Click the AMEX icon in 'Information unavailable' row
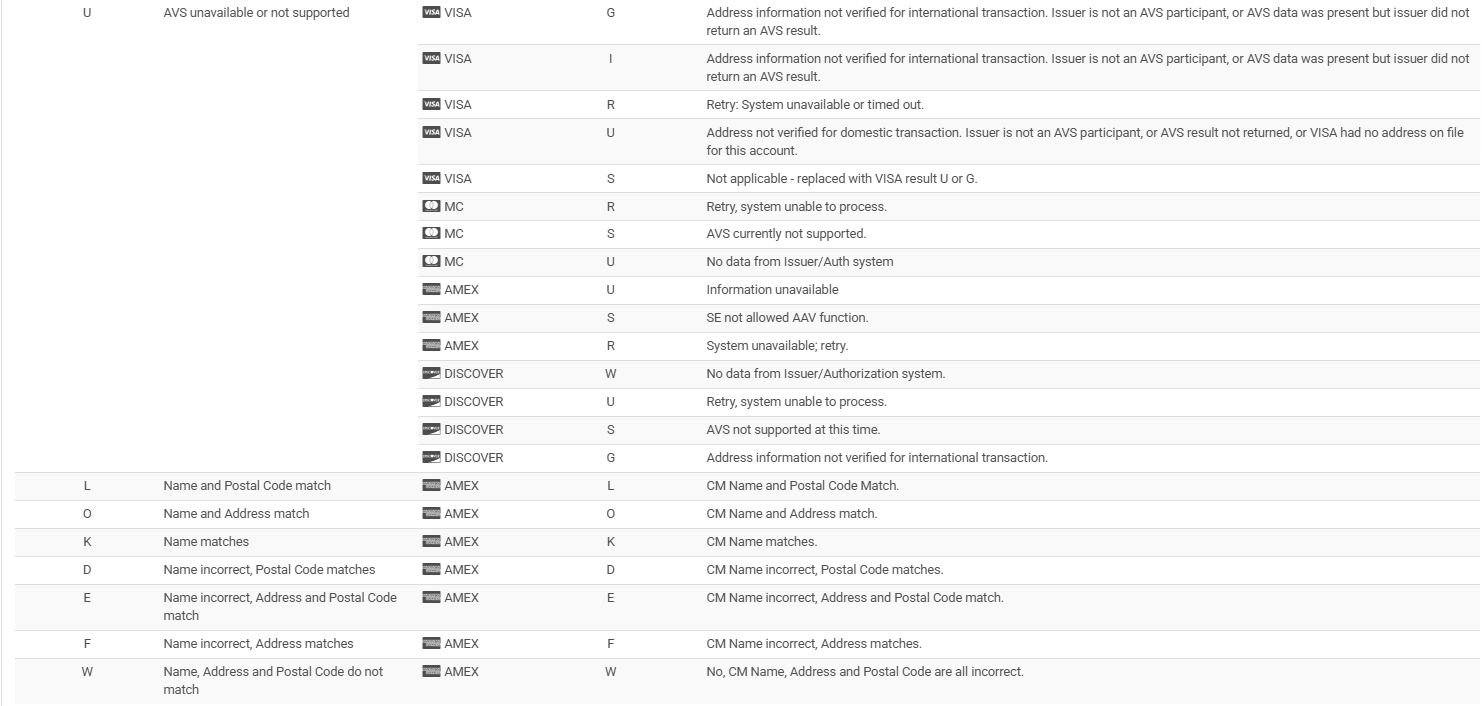Image resolution: width=1482 pixels, height=706 pixels. click(431, 289)
